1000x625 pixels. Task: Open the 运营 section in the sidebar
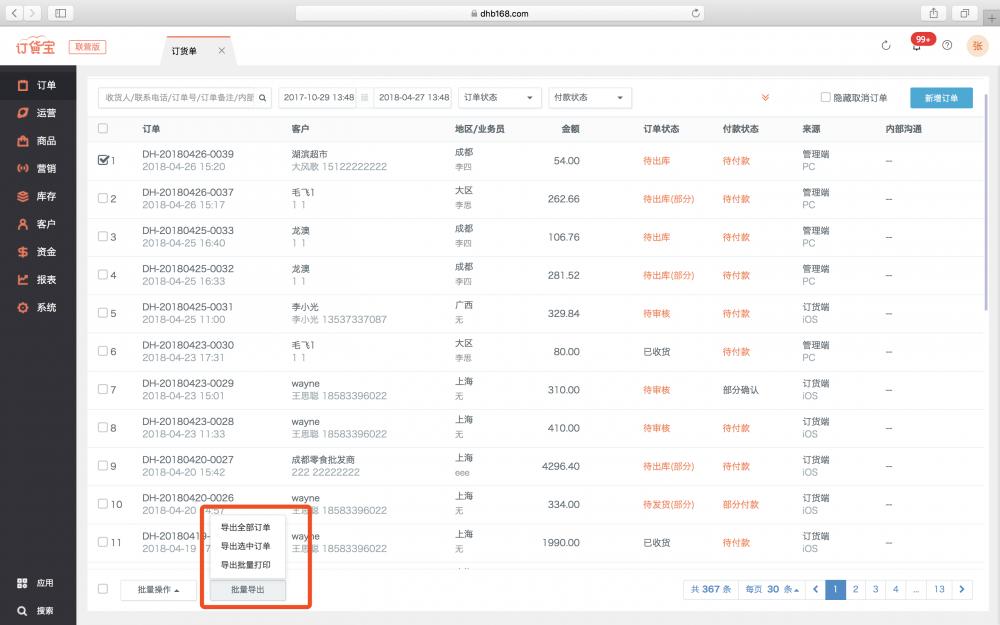[37, 113]
